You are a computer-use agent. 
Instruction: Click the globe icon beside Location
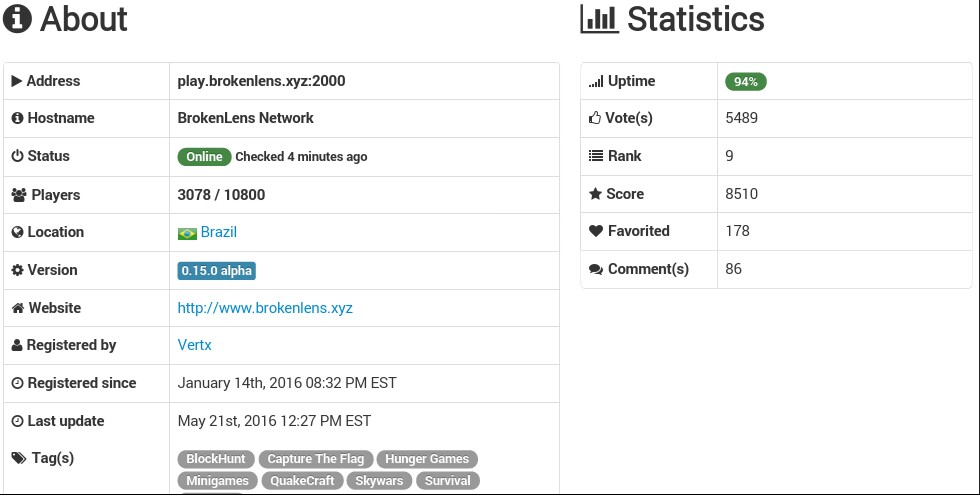tap(18, 232)
